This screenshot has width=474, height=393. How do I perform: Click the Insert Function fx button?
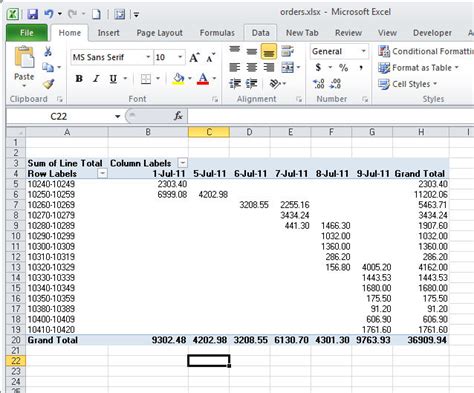tap(178, 116)
